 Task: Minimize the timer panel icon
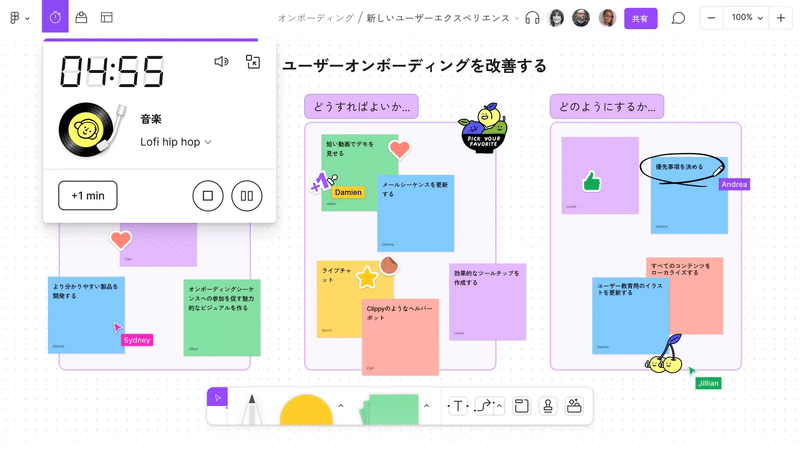[253, 62]
